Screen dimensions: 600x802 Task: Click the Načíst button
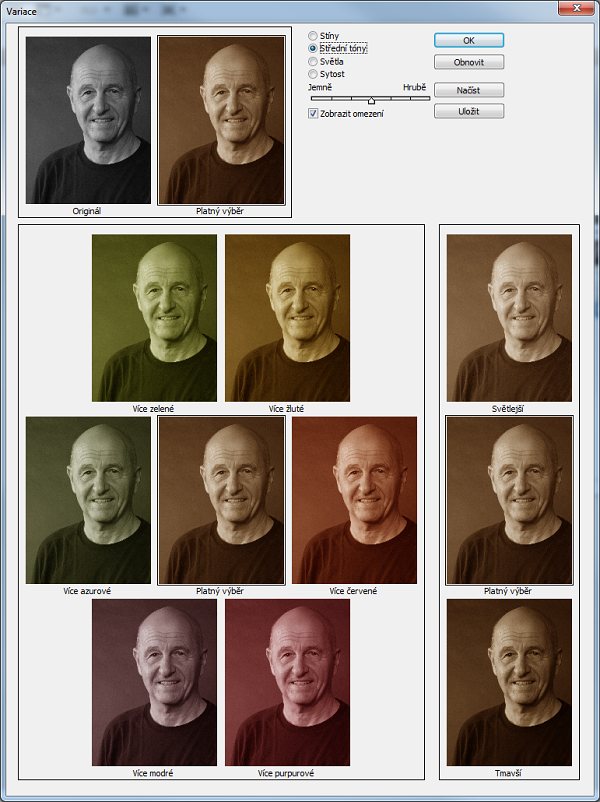point(468,90)
